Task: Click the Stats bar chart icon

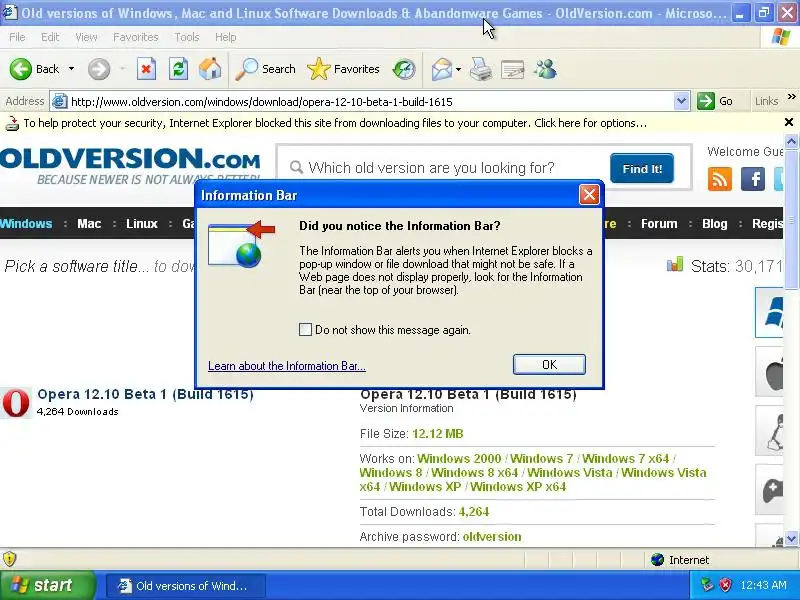Action: tap(674, 264)
